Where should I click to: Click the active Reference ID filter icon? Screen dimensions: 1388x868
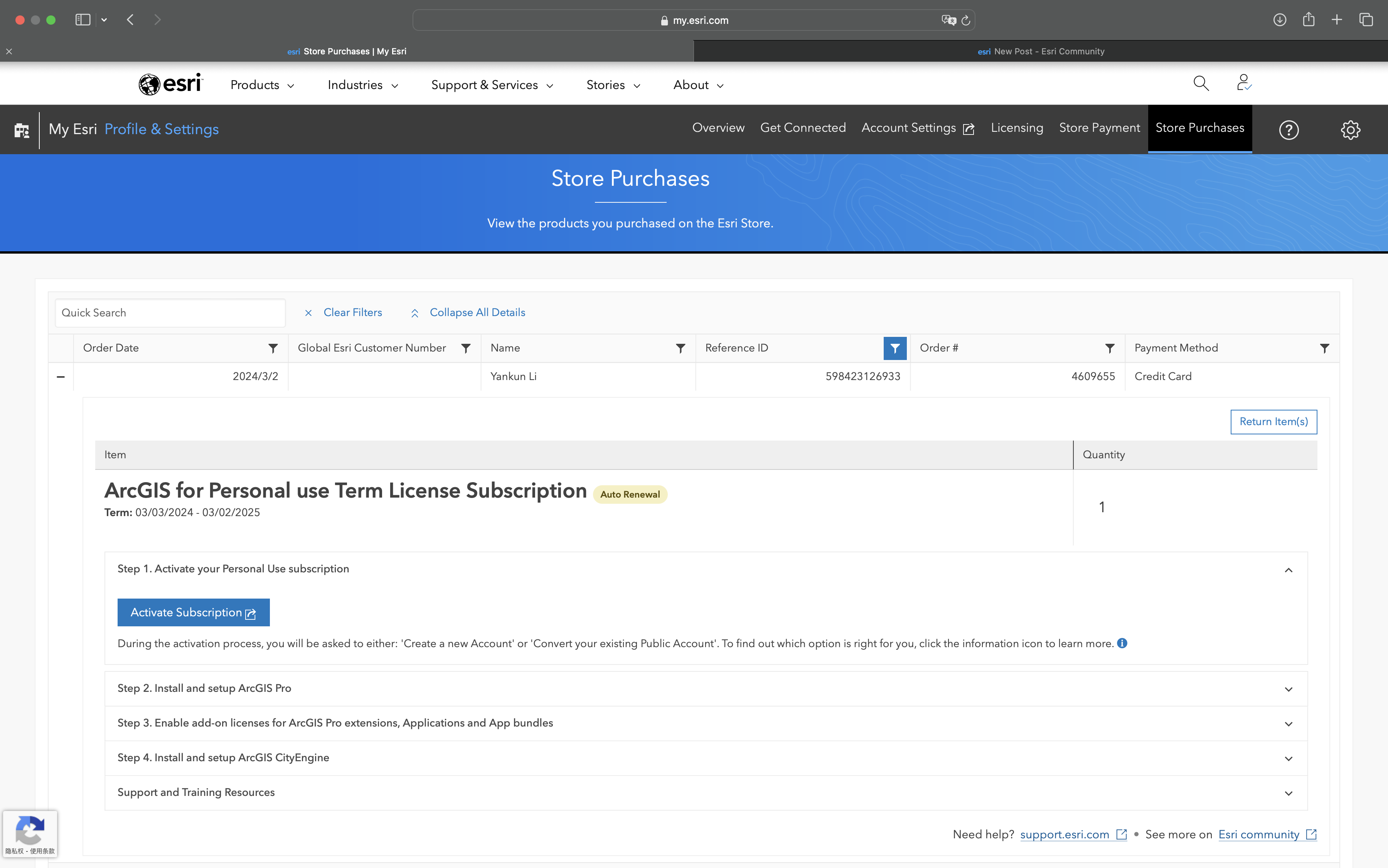click(895, 348)
